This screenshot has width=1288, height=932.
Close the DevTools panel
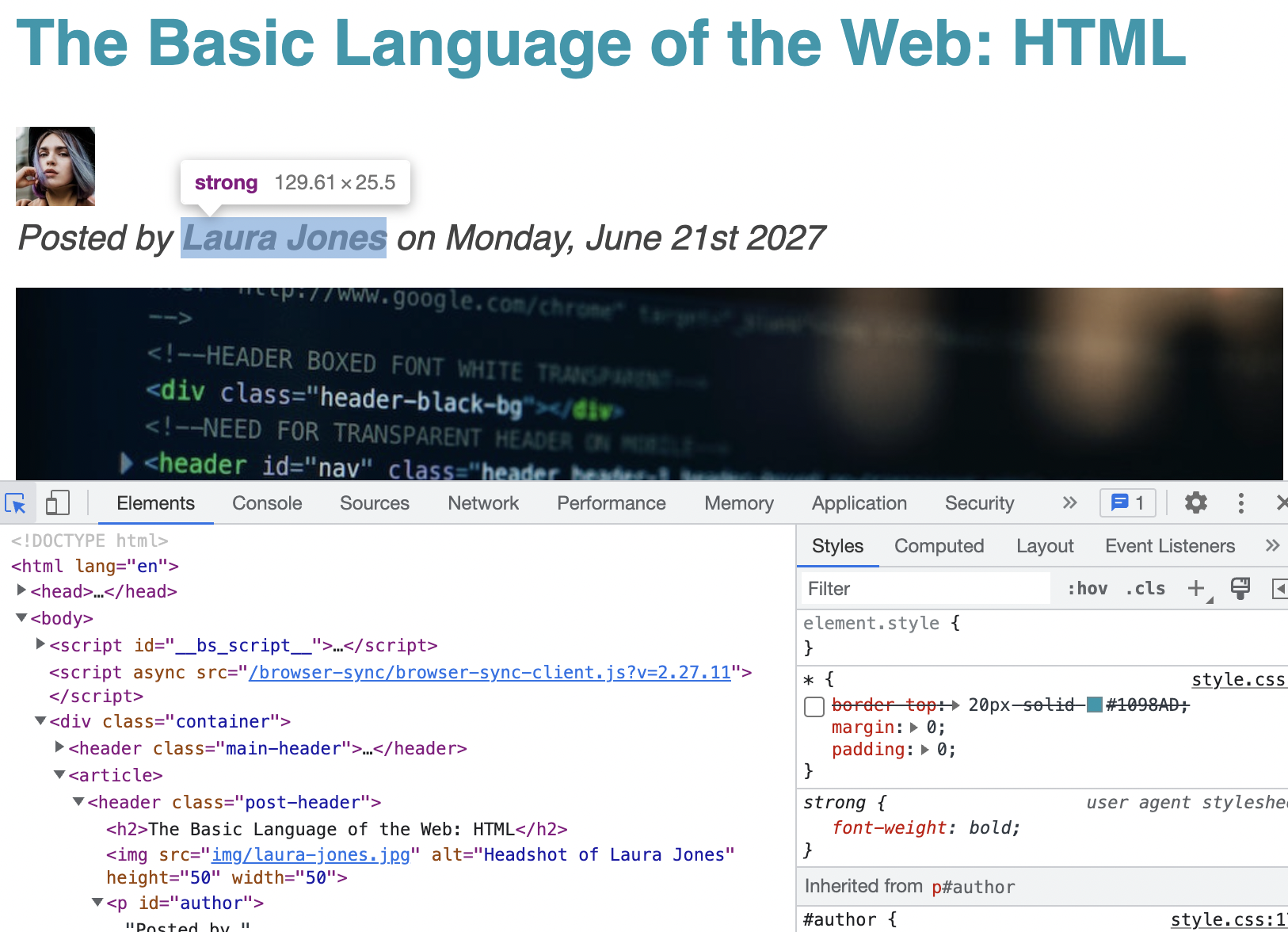tap(1282, 502)
